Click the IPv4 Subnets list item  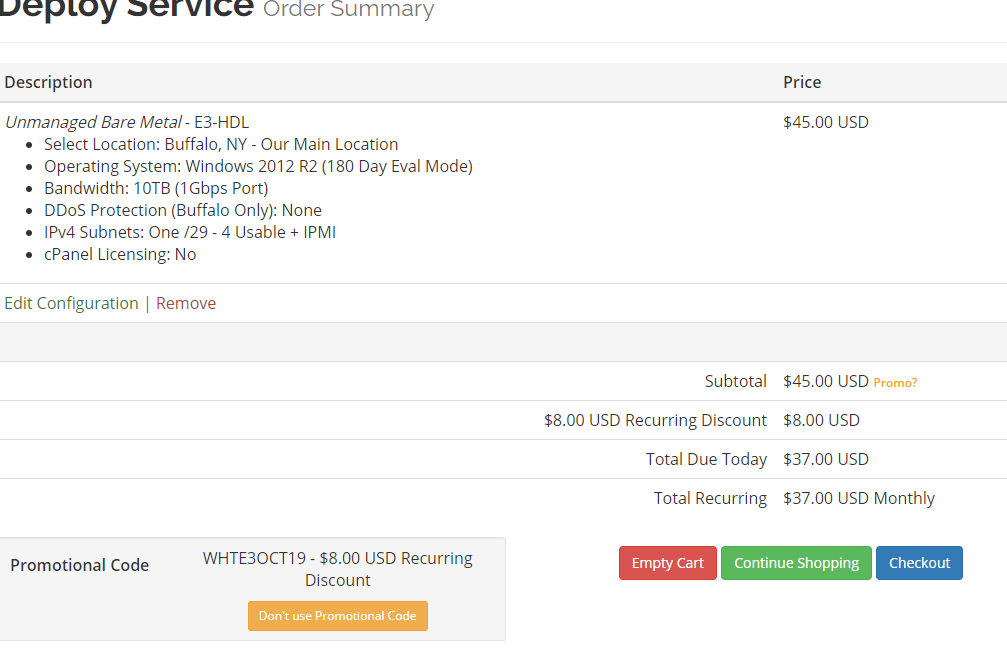pyautogui.click(x=190, y=232)
